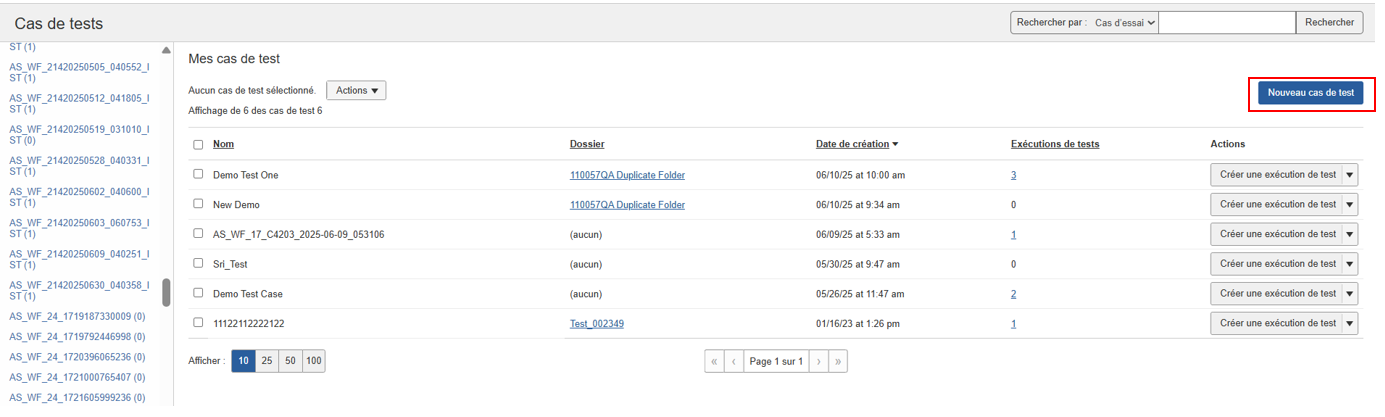Check the New Demo test case
The width and height of the screenshot is (1385, 417).
click(x=198, y=204)
